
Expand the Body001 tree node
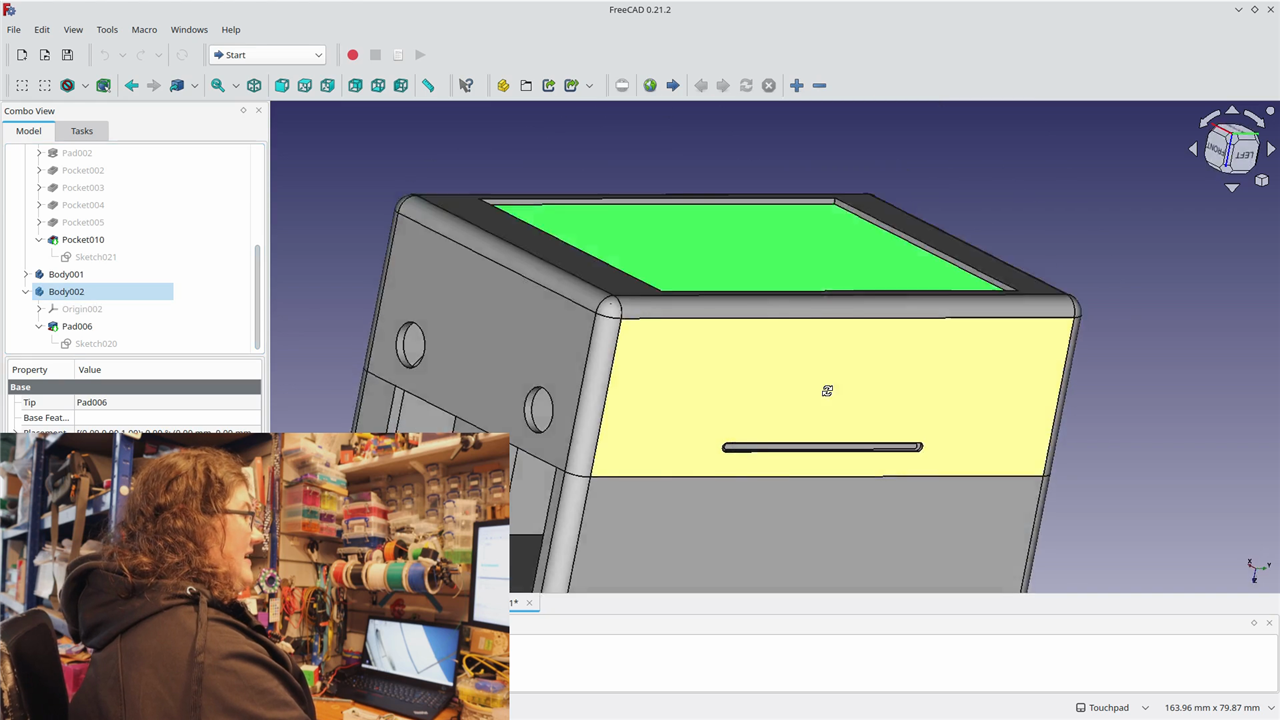pos(26,274)
